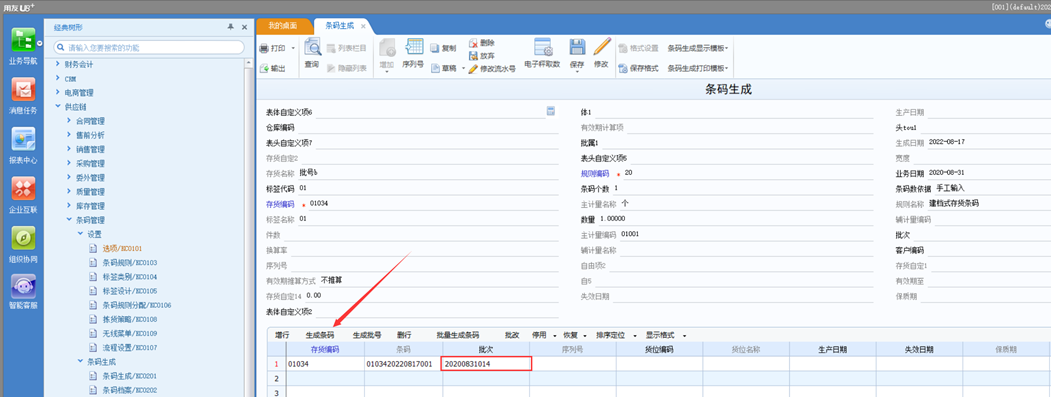Click the 修改流水号 toolbar button
Viewport: 1051px width, 397px height.
point(492,68)
